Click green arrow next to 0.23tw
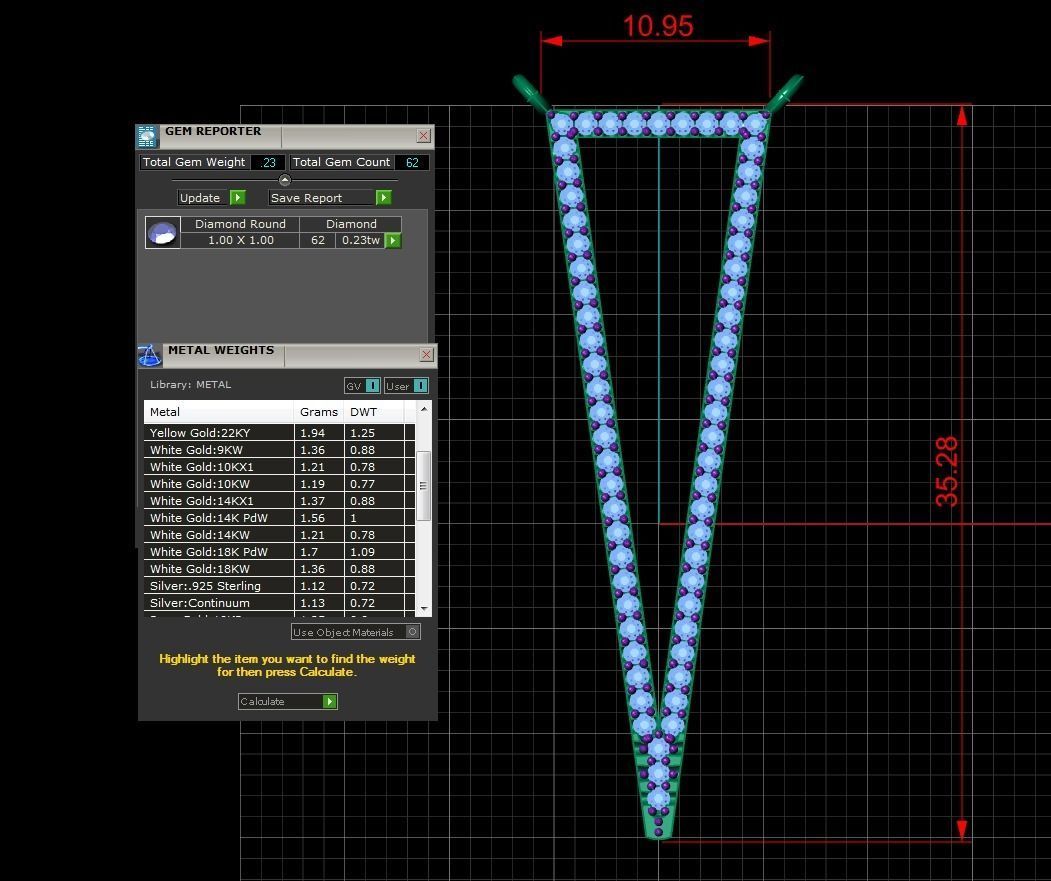 click(393, 240)
